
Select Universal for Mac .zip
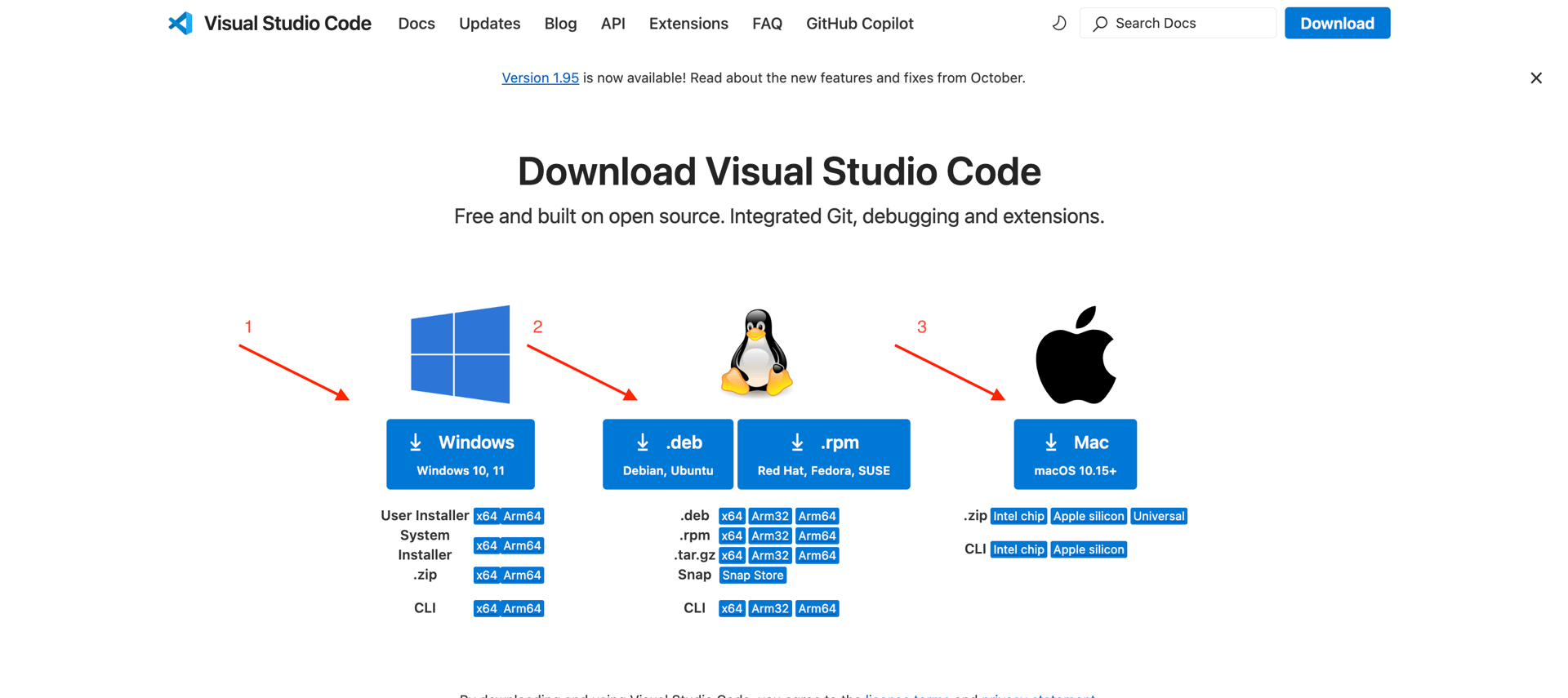(x=1159, y=516)
